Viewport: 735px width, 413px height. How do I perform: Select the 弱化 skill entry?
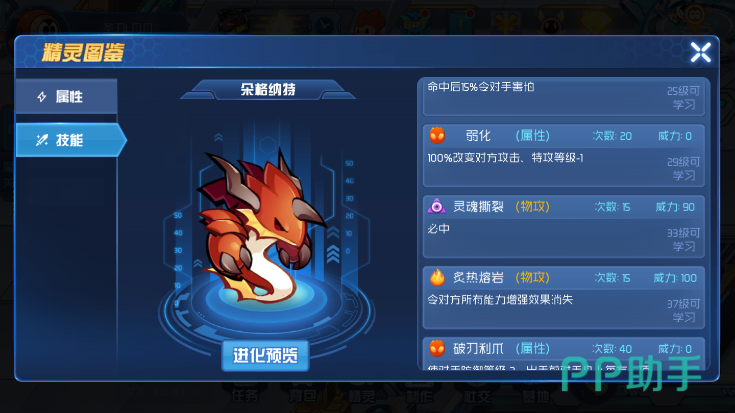click(x=563, y=156)
